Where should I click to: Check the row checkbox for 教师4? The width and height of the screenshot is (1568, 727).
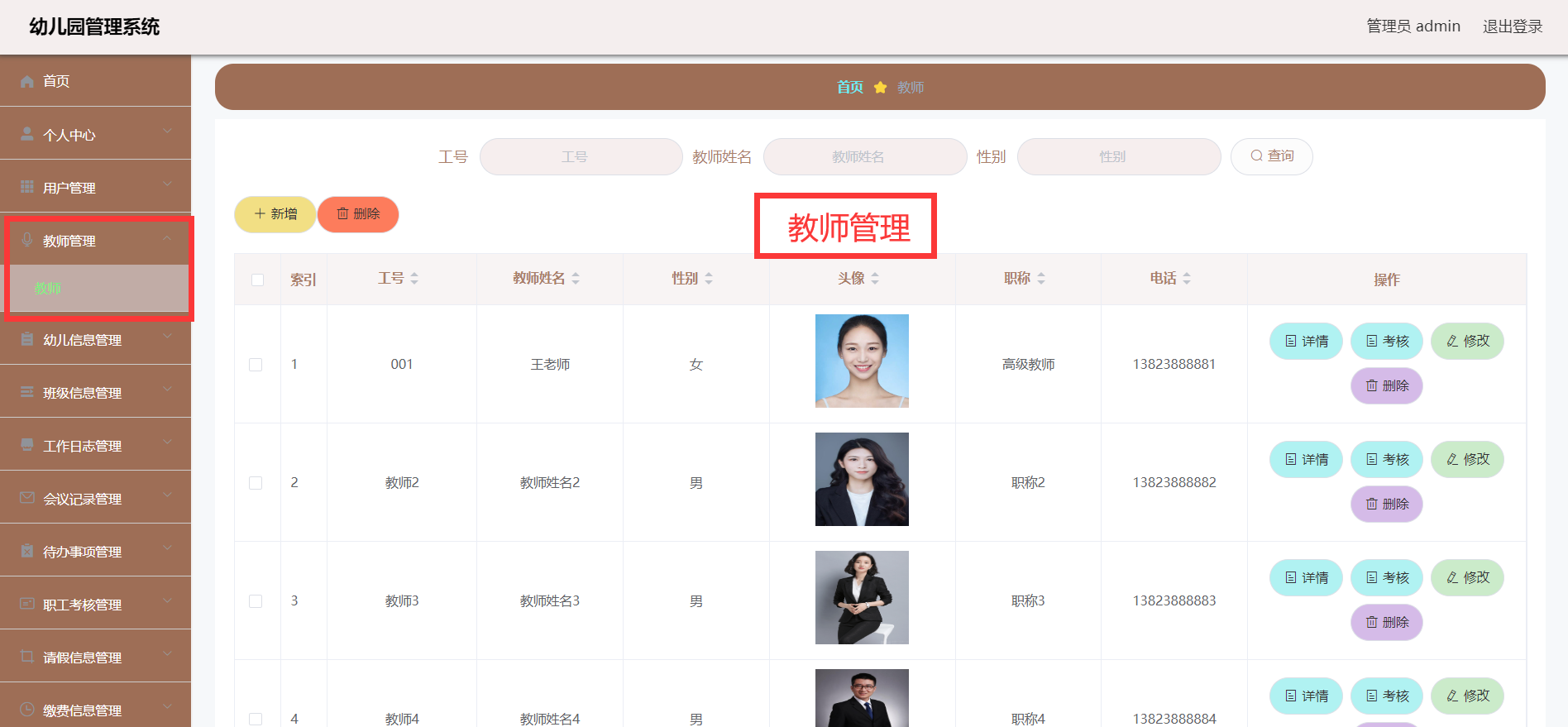pos(256,720)
